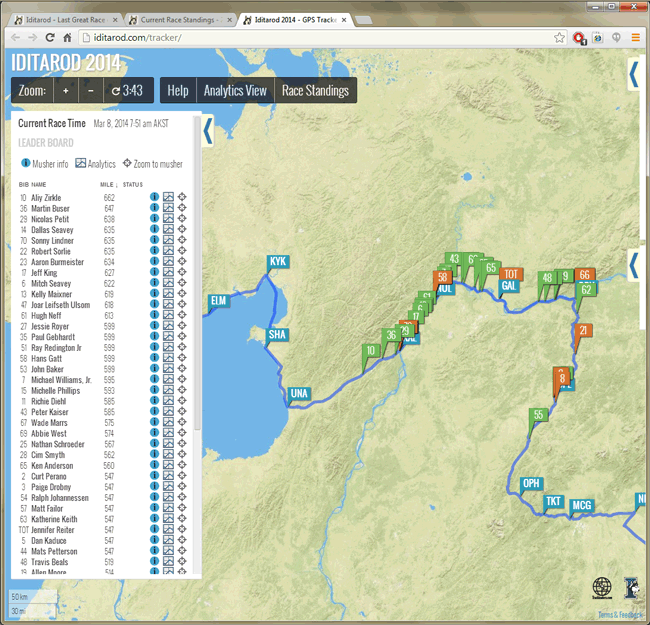Image resolution: width=650 pixels, height=625 pixels.
Task: Open analytics chart for Martin Buser
Action: coord(168,208)
